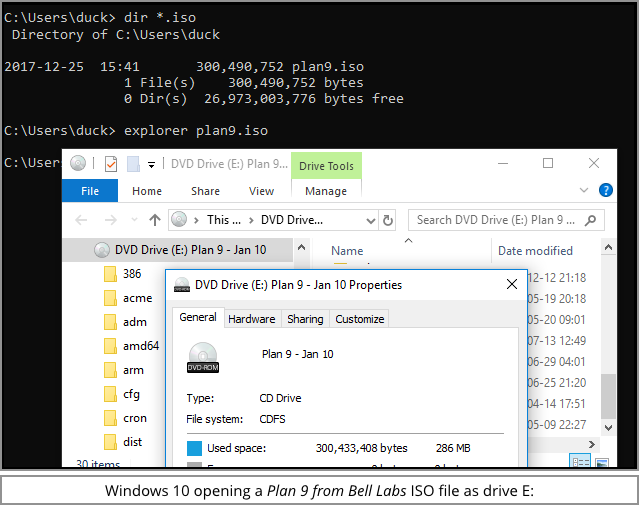Click 'This ...' breadcrumb in address bar
639x505 pixels.
(x=224, y=220)
